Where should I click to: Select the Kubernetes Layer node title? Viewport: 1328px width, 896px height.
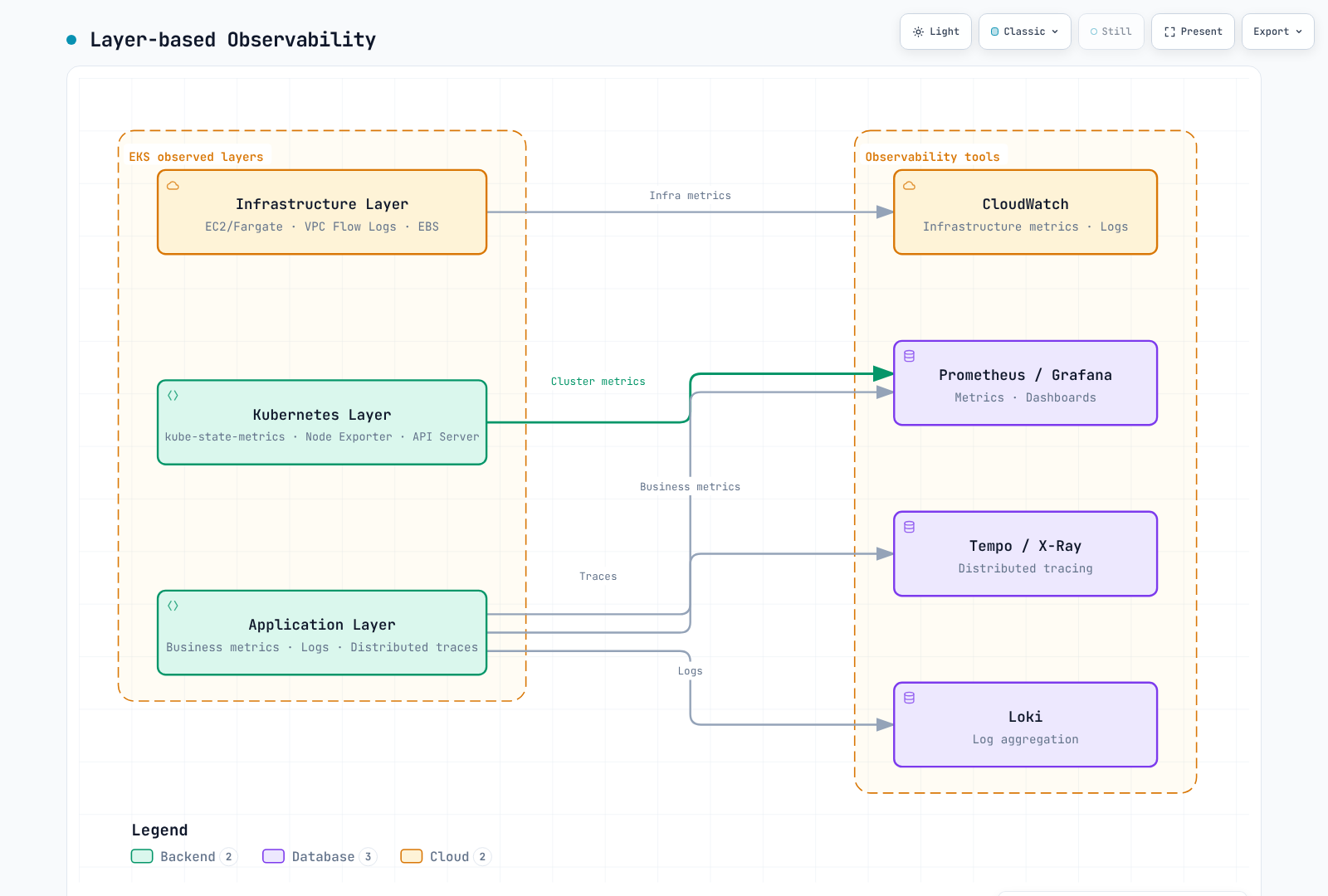click(322, 415)
